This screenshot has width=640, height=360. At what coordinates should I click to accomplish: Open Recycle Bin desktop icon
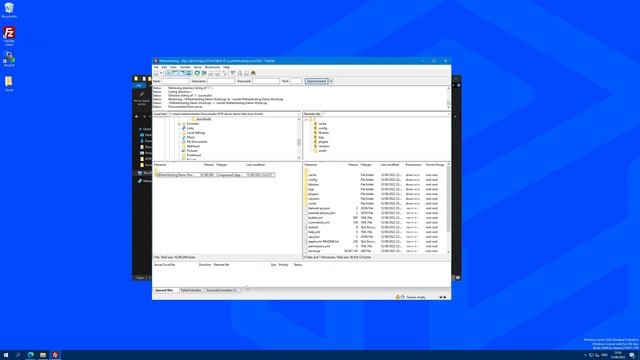coord(9,10)
